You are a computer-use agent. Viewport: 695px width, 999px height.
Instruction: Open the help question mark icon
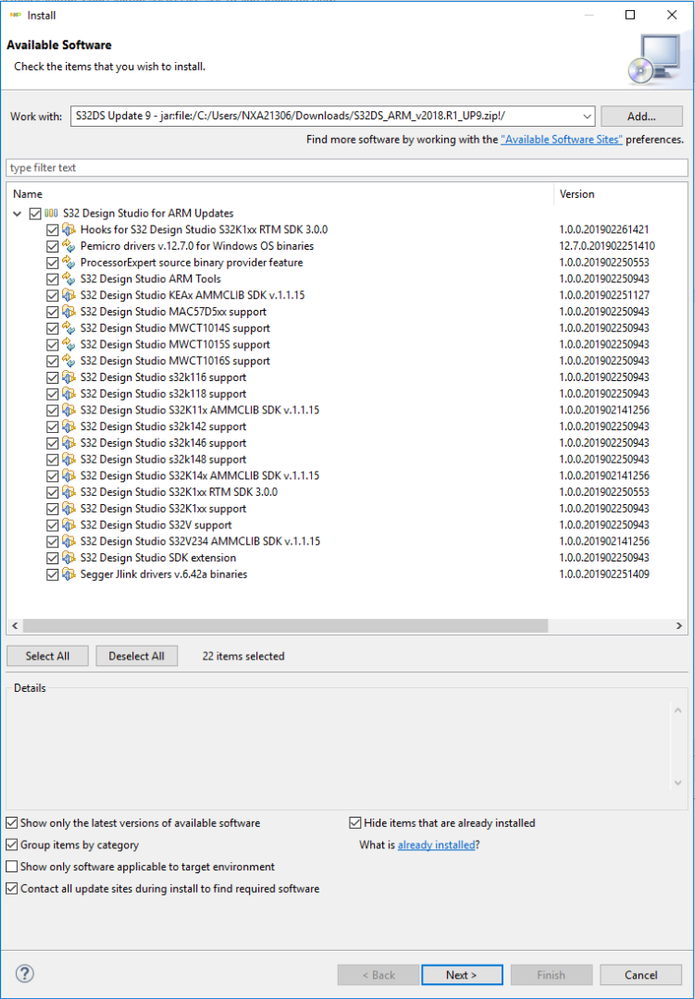tap(24, 974)
